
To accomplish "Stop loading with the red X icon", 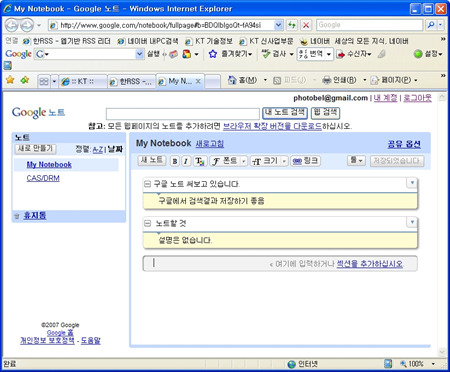I will [x=306, y=25].
